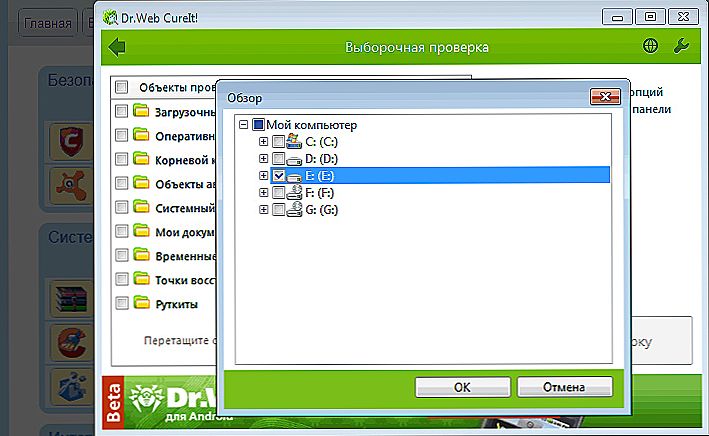Check the F: (F:) drive checkbox
The width and height of the screenshot is (709, 436).
(279, 193)
